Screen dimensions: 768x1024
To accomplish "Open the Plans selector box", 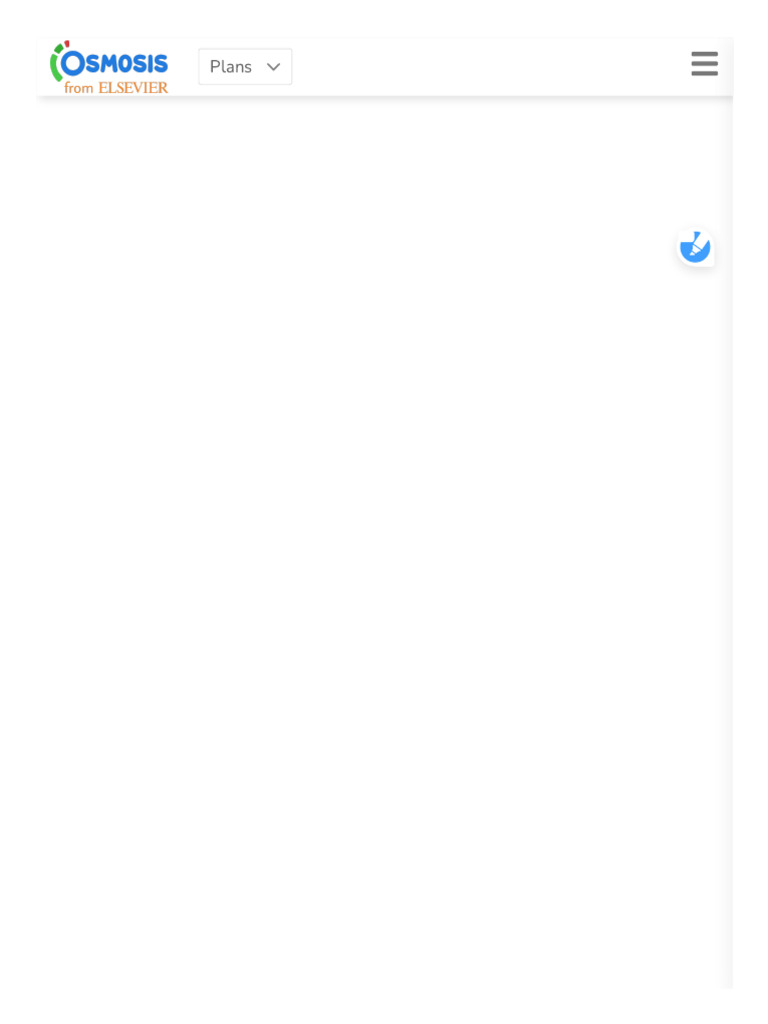I will pyautogui.click(x=245, y=67).
